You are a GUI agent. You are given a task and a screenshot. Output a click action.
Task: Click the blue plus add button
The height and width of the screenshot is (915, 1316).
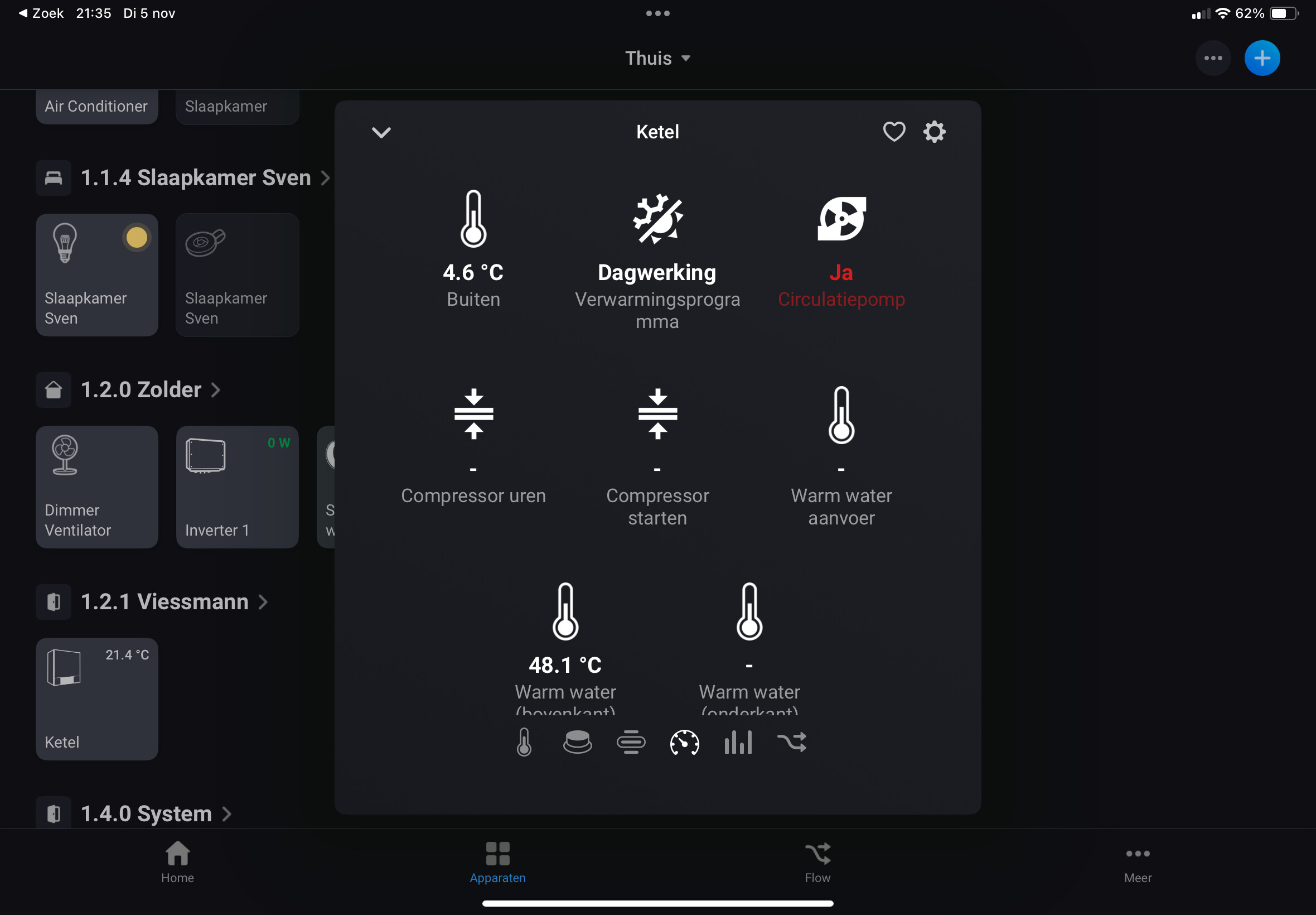(1262, 58)
